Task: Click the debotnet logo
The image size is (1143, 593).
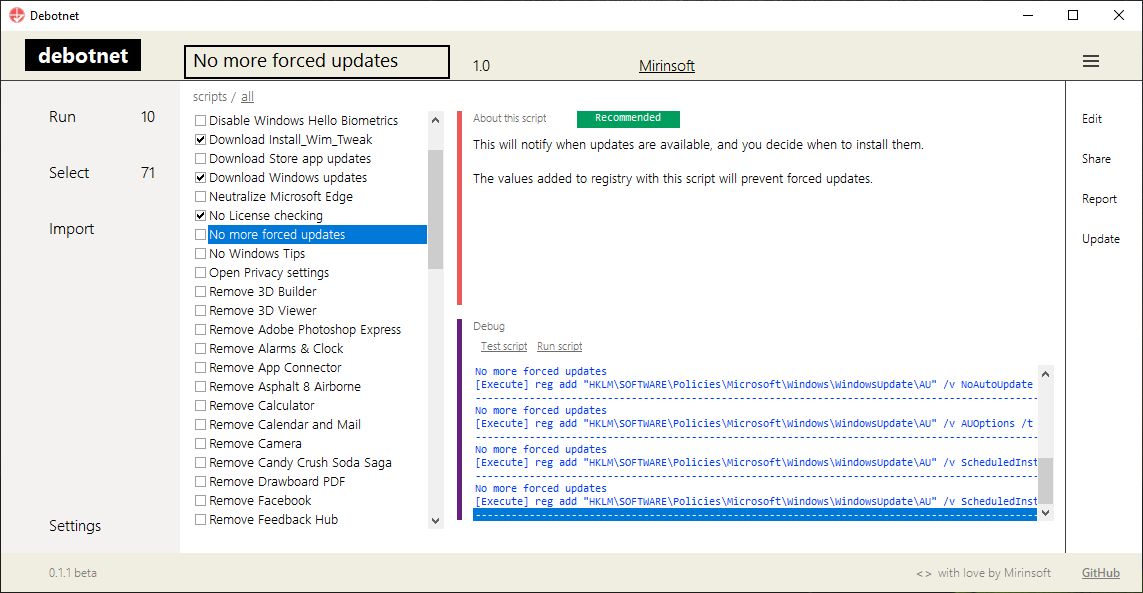Action: tap(83, 55)
